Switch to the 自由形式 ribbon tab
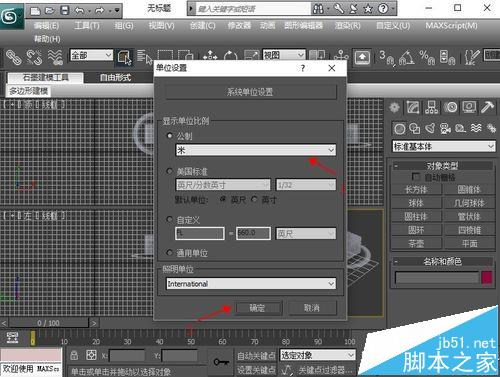Image resolution: width=500 pixels, height=377 pixels. coord(115,78)
